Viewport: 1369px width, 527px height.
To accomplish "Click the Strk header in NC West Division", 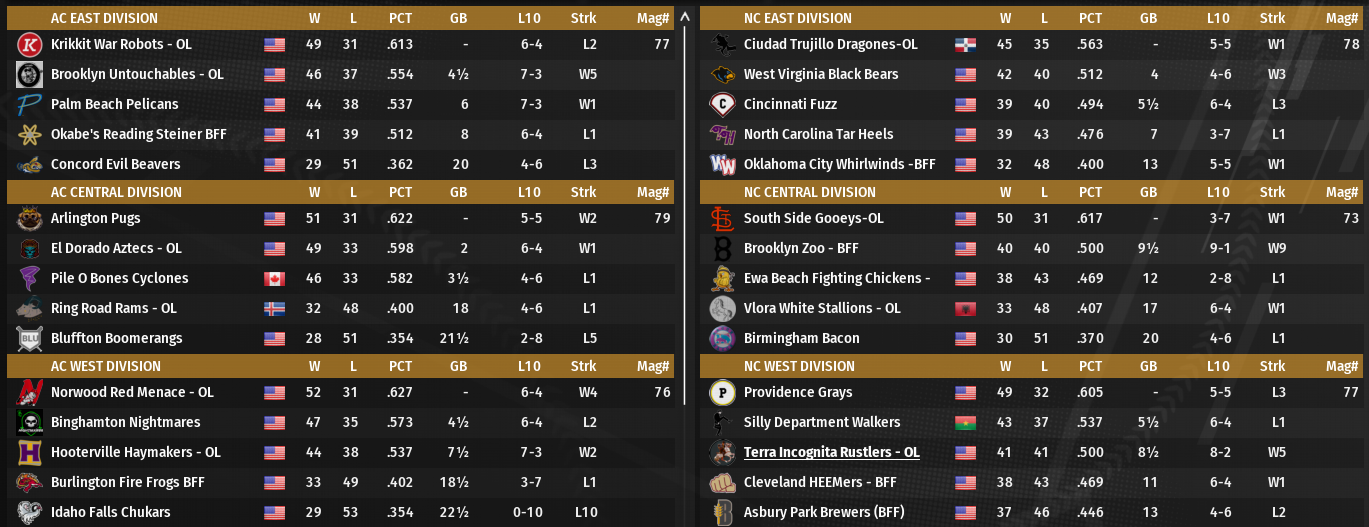I will click(1273, 366).
